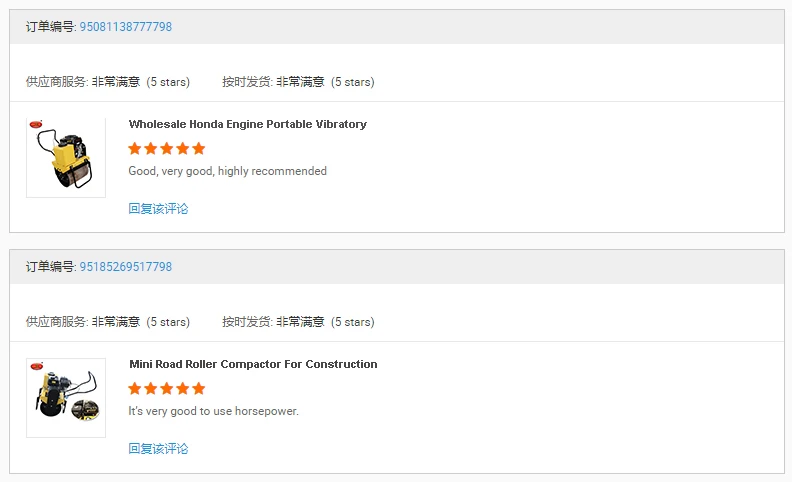Image resolution: width=792 pixels, height=482 pixels.
Task: Click fifth star of Mini Road Roller rating
Action: [199, 389]
